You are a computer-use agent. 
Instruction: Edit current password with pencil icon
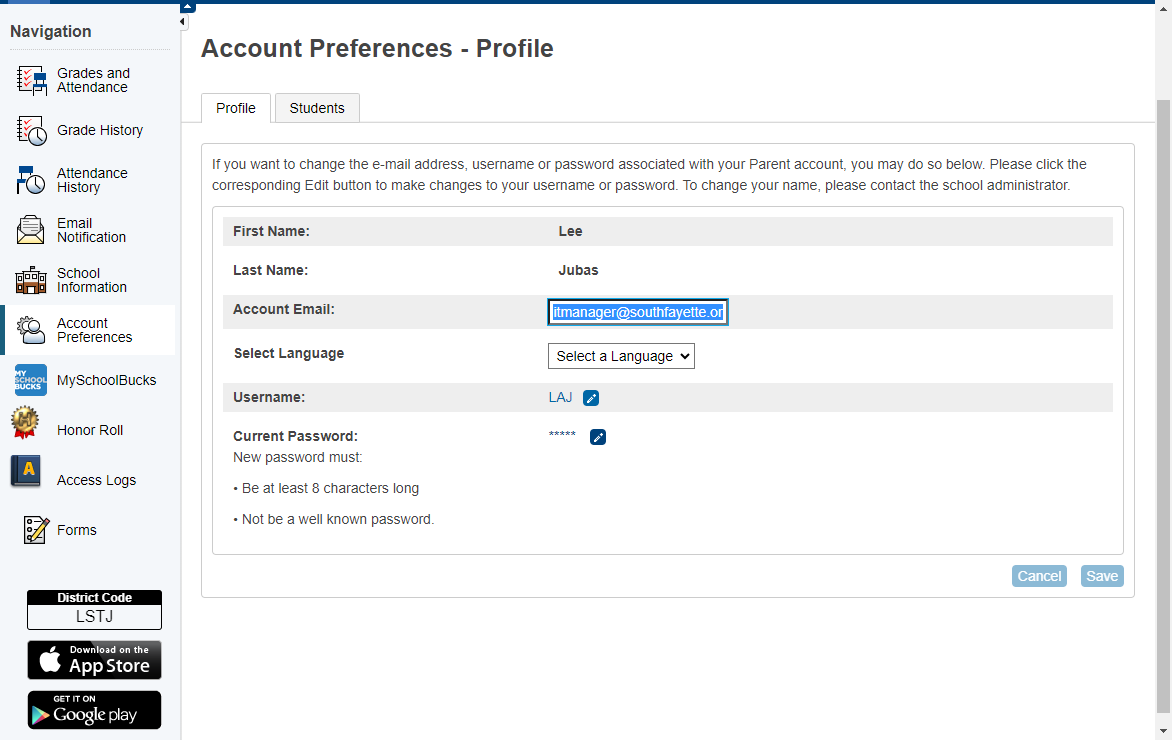click(598, 437)
